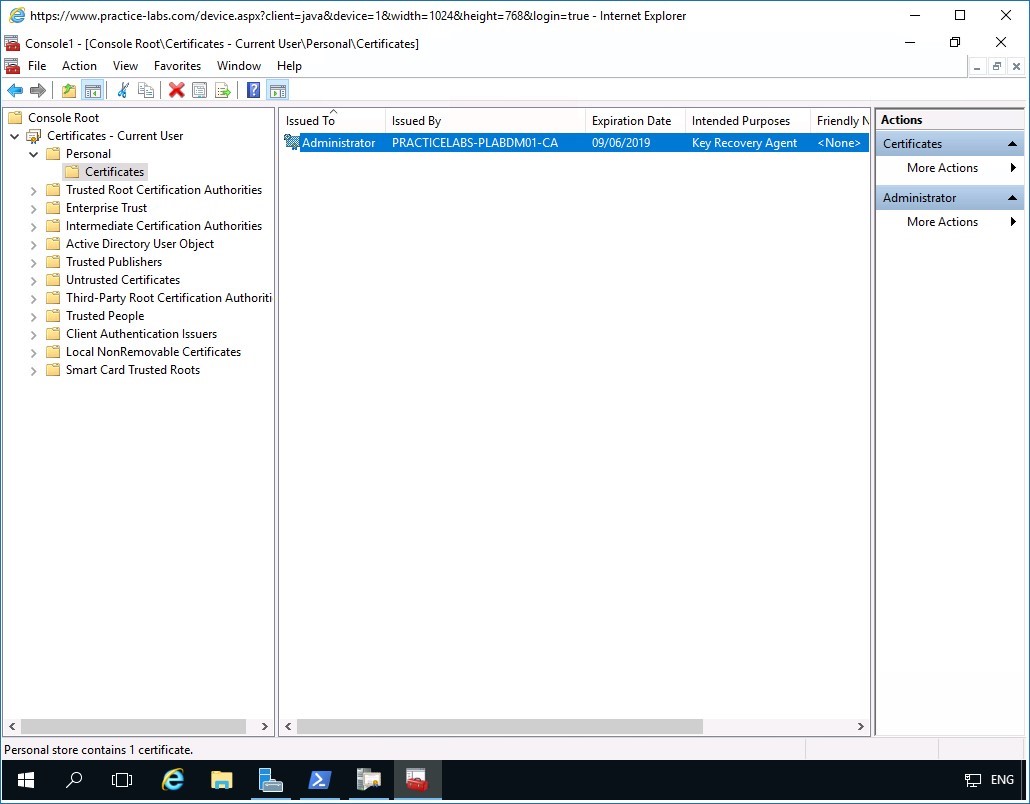
Task: Toggle the console tree pane icon
Action: [93, 90]
